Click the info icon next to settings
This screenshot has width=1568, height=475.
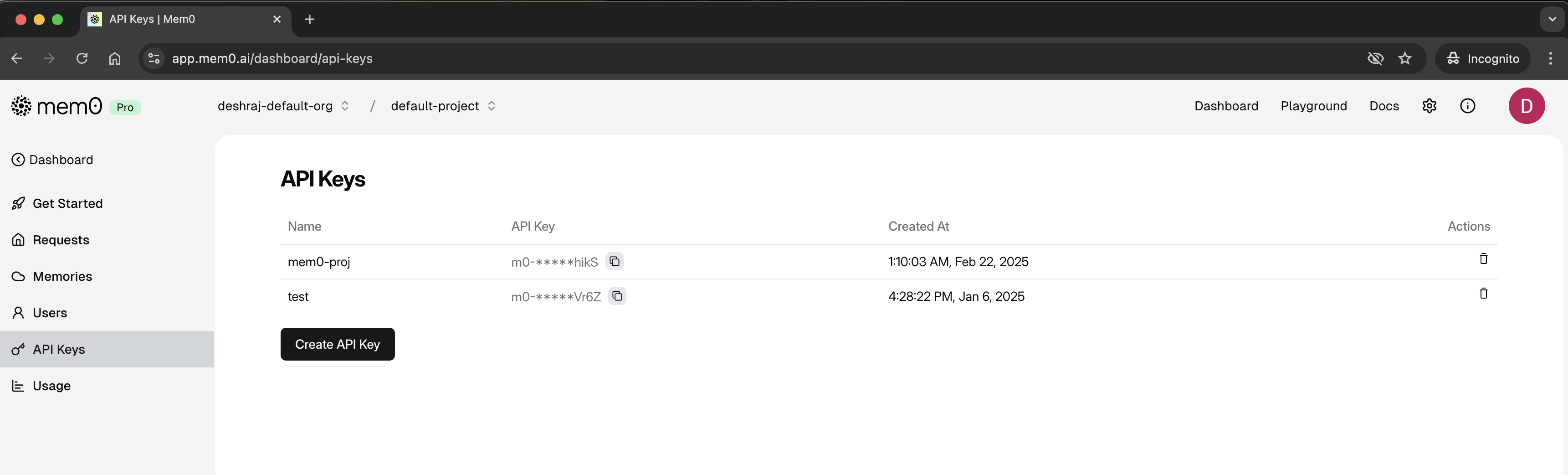tap(1468, 105)
